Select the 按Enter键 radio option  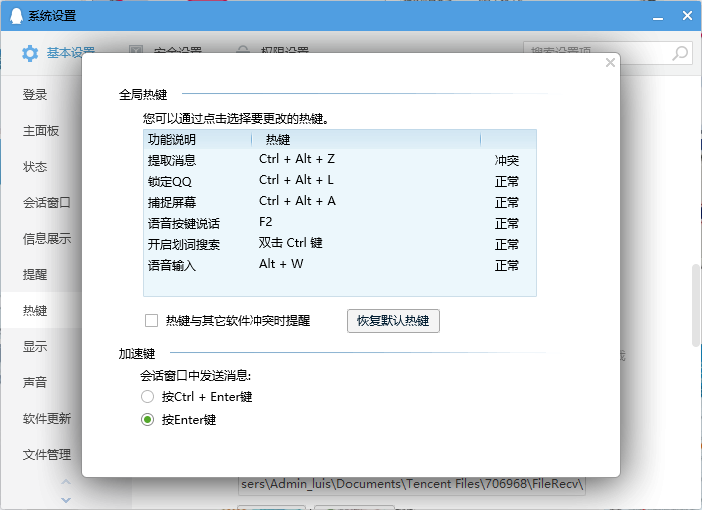(x=148, y=420)
